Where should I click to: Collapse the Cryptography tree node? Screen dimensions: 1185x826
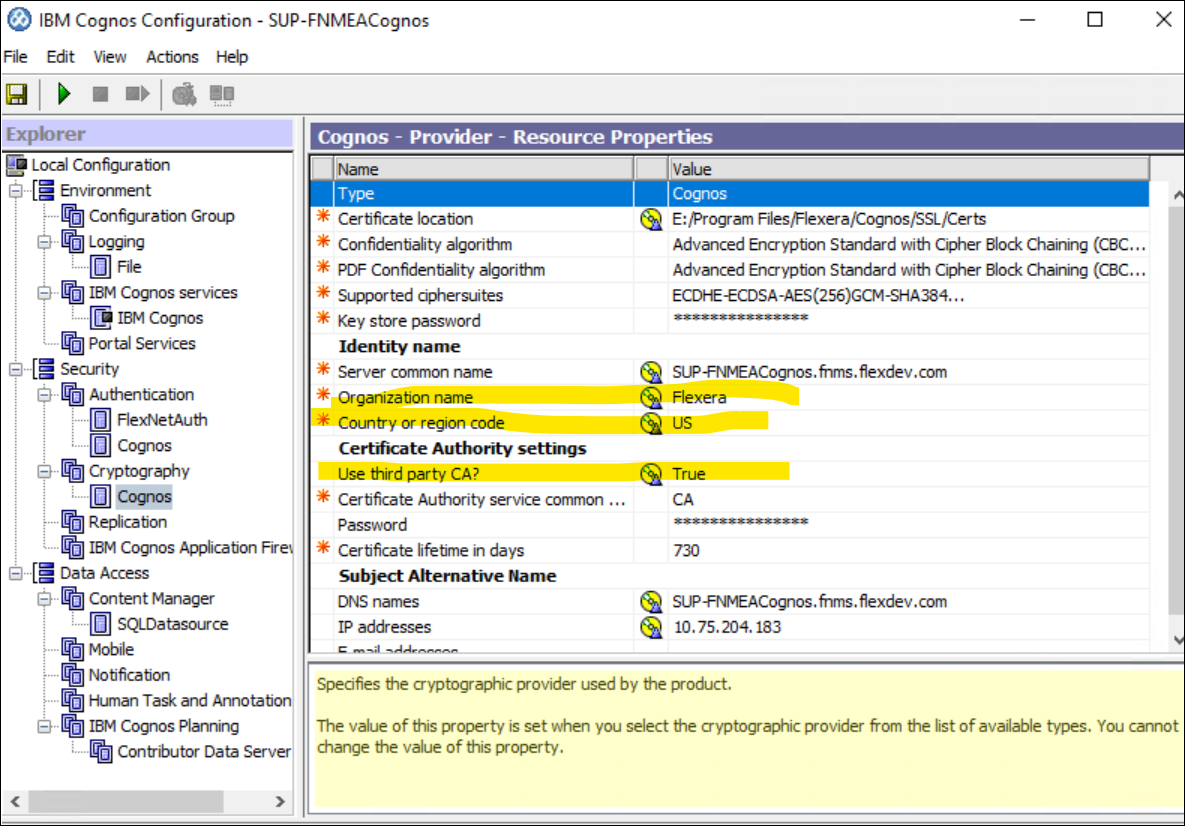click(45, 472)
